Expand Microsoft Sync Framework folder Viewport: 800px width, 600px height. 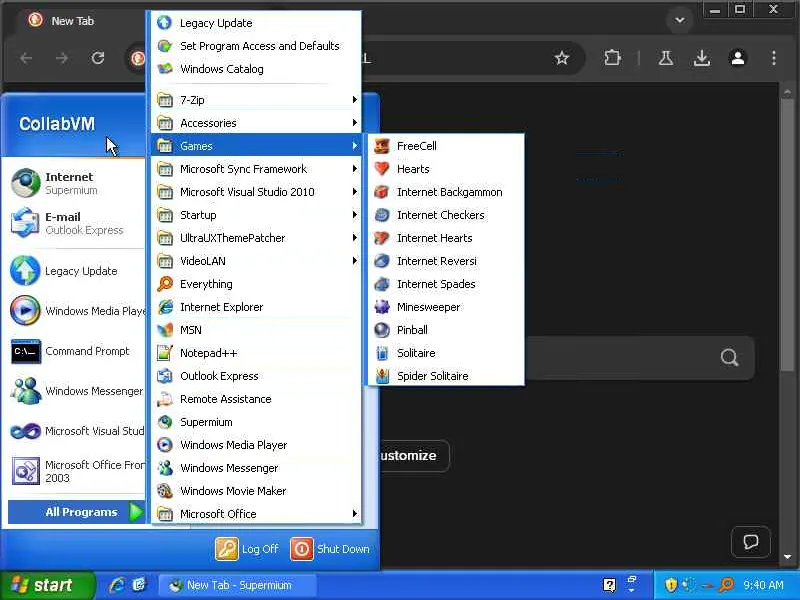pos(256,169)
